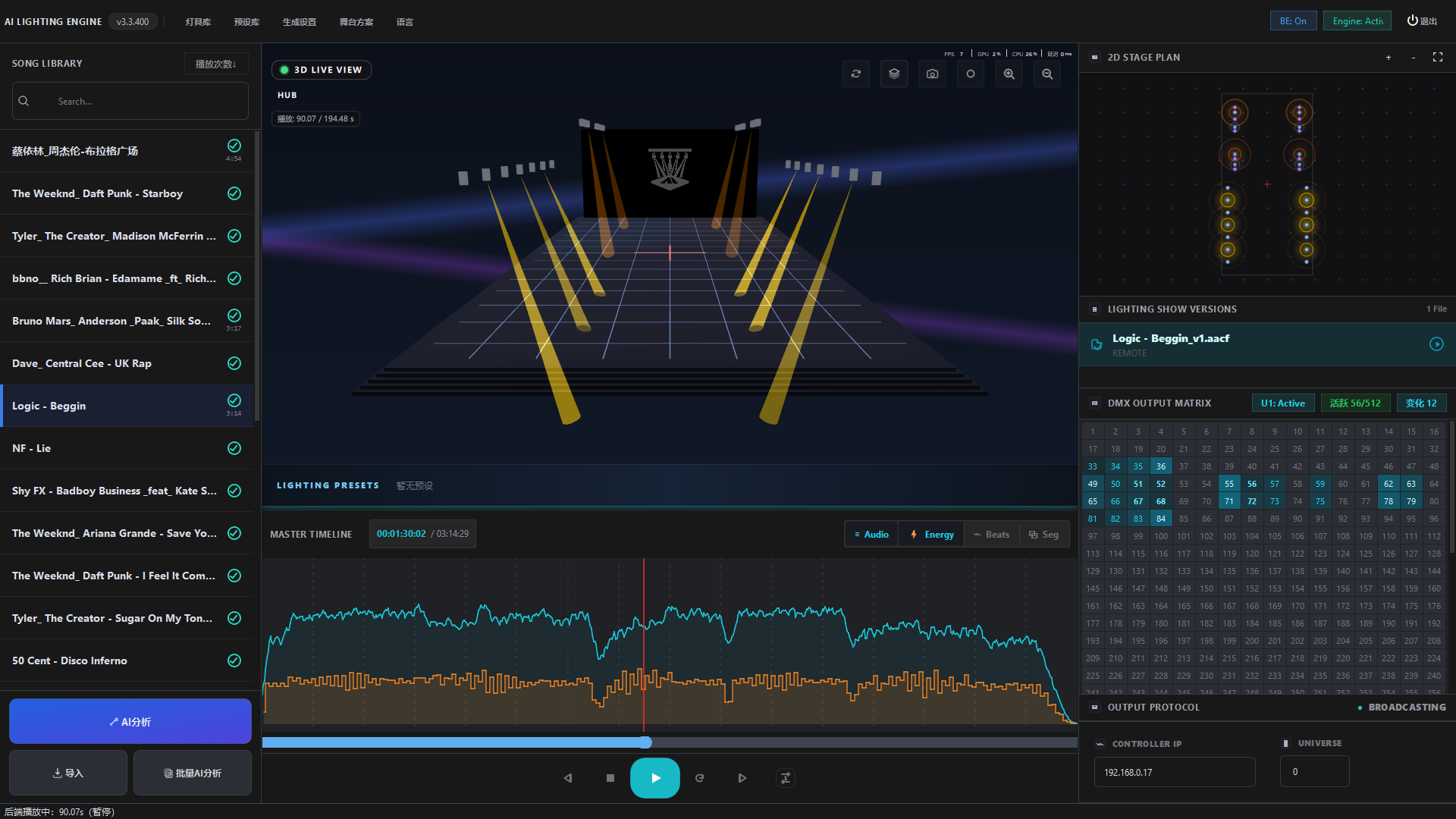Open the 预设库 menu
Image resolution: width=1456 pixels, height=819 pixels.
coord(246,22)
